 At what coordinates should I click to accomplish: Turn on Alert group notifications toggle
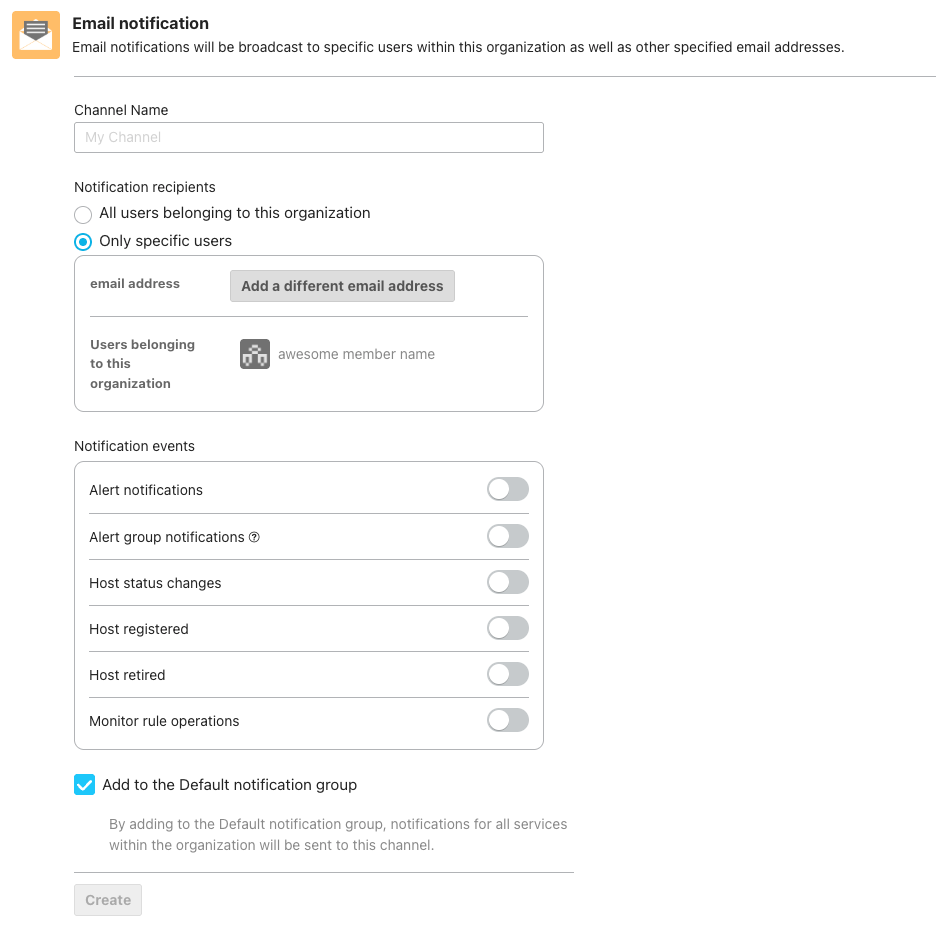click(x=507, y=537)
